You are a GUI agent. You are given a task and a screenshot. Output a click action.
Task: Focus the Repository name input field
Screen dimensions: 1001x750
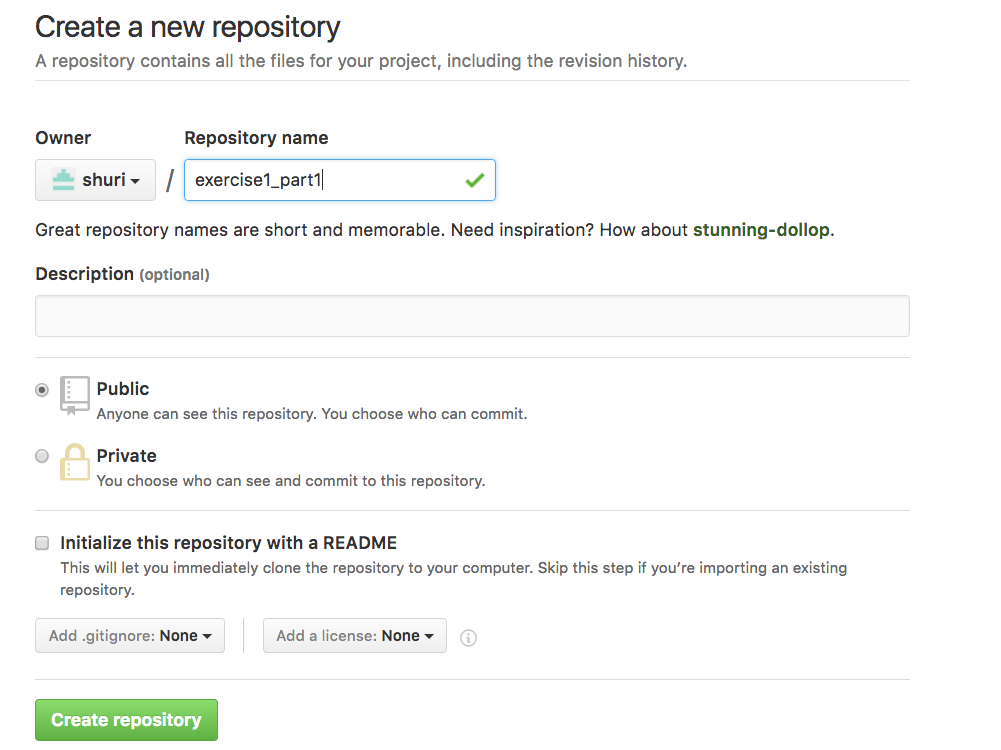tap(340, 180)
